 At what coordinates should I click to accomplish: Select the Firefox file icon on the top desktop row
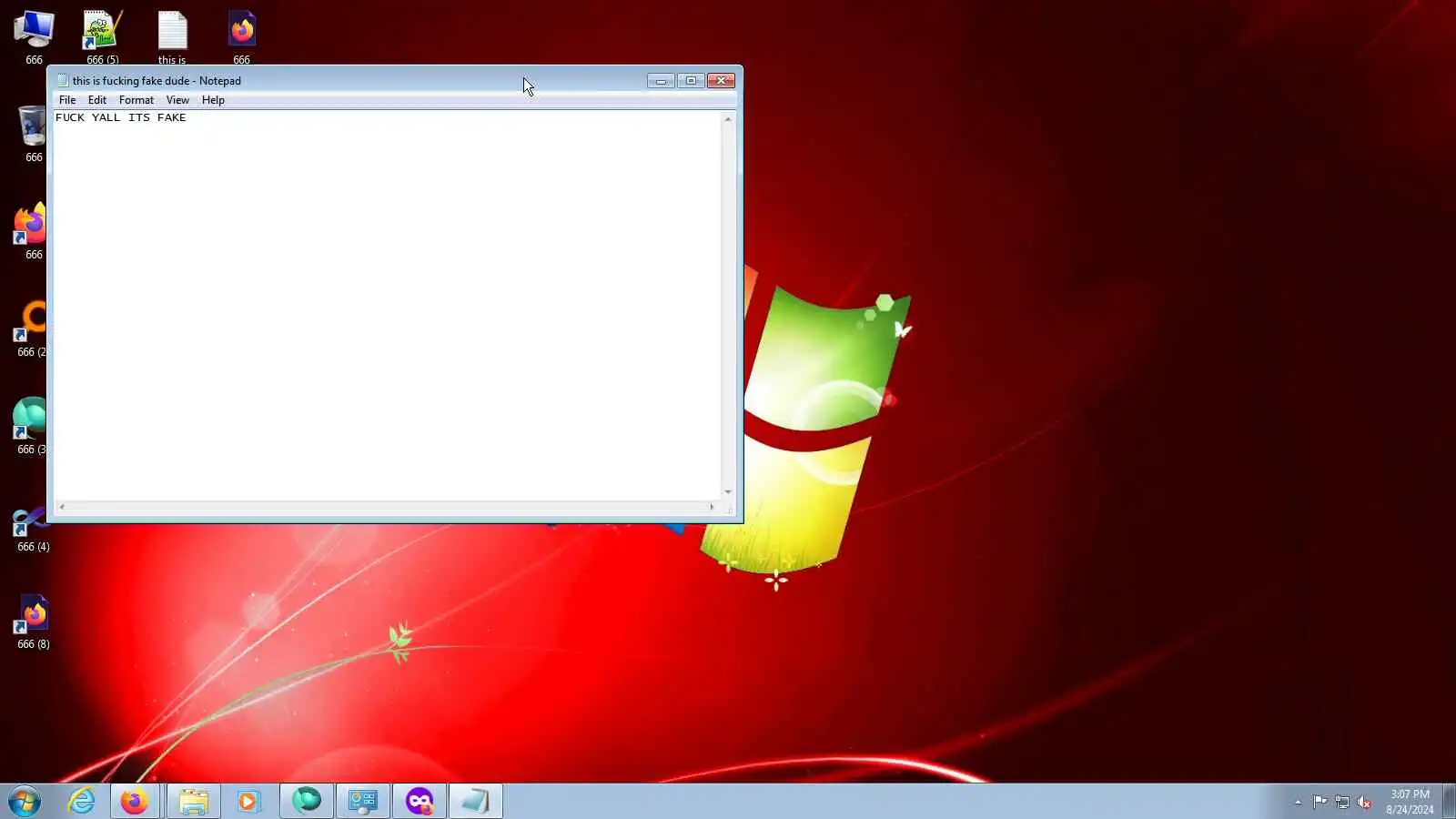241,36
